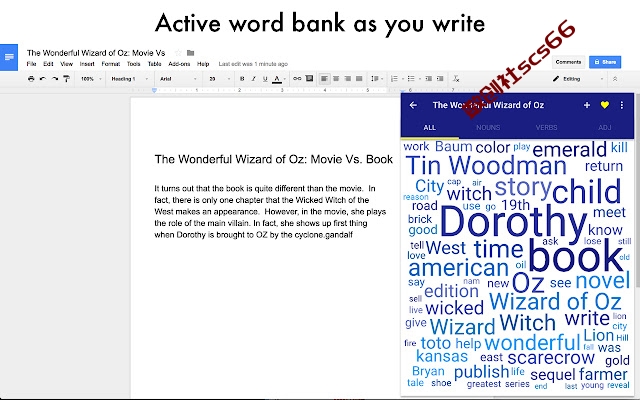Click the plus icon in the word bank header

point(587,105)
